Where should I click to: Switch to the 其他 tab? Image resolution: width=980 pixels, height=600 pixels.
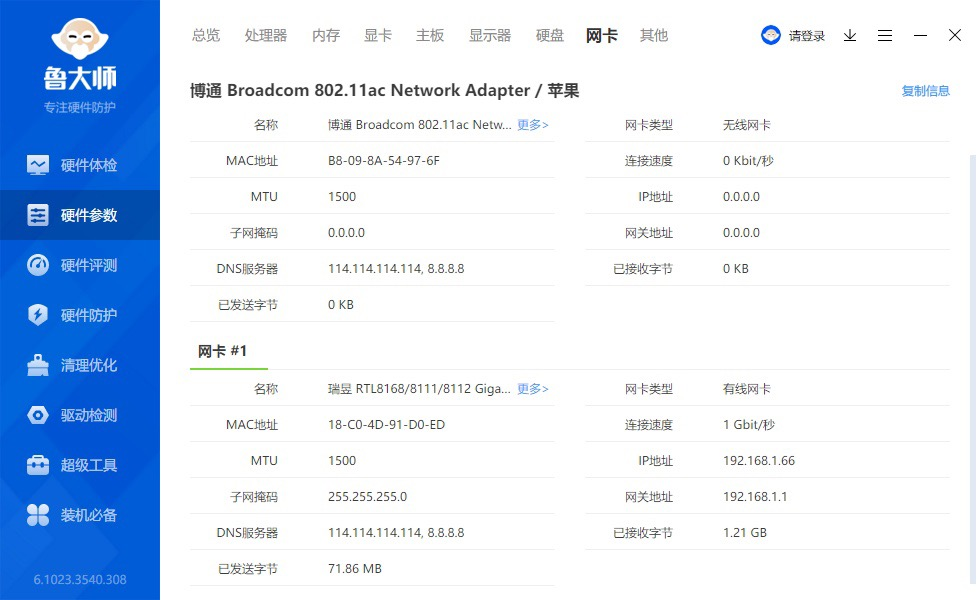click(x=654, y=36)
